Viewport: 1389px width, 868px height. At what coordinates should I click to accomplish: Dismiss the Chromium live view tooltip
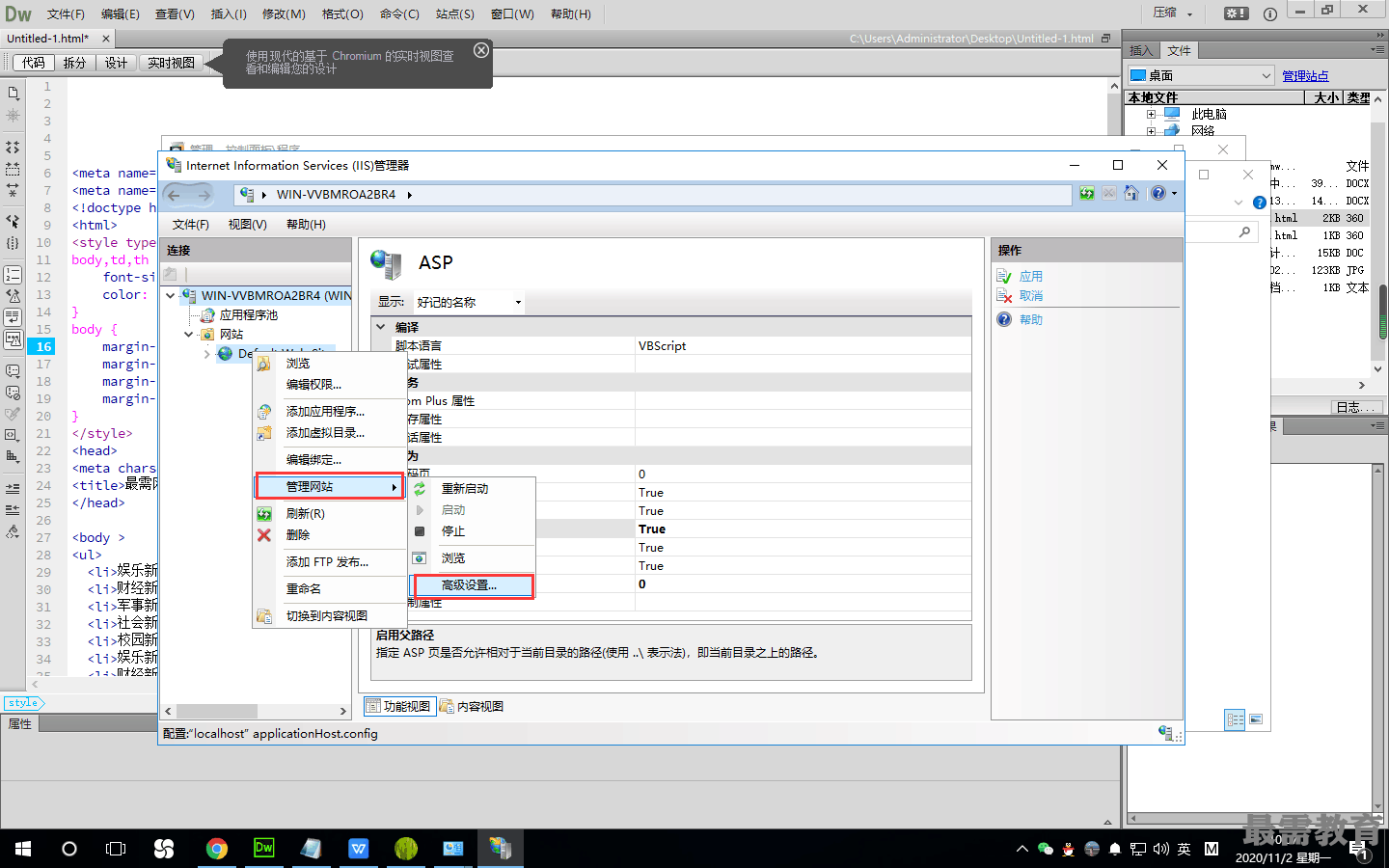(x=481, y=50)
